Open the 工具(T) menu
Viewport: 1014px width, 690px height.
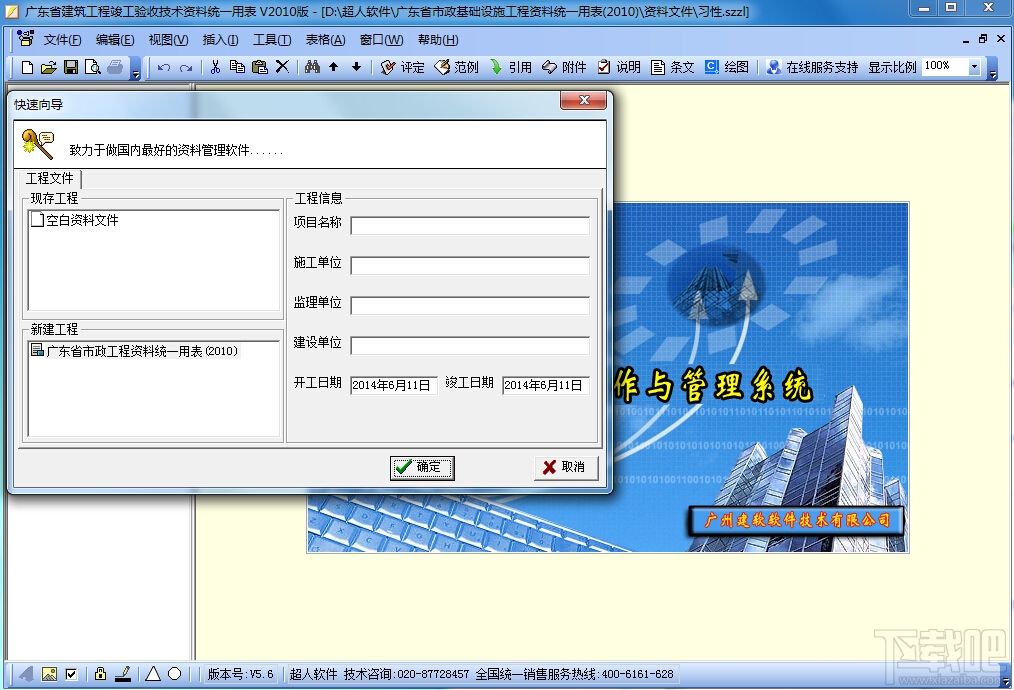pos(272,40)
